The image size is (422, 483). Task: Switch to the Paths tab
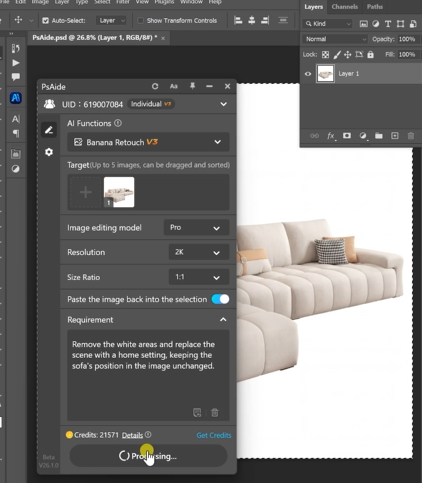tap(375, 7)
